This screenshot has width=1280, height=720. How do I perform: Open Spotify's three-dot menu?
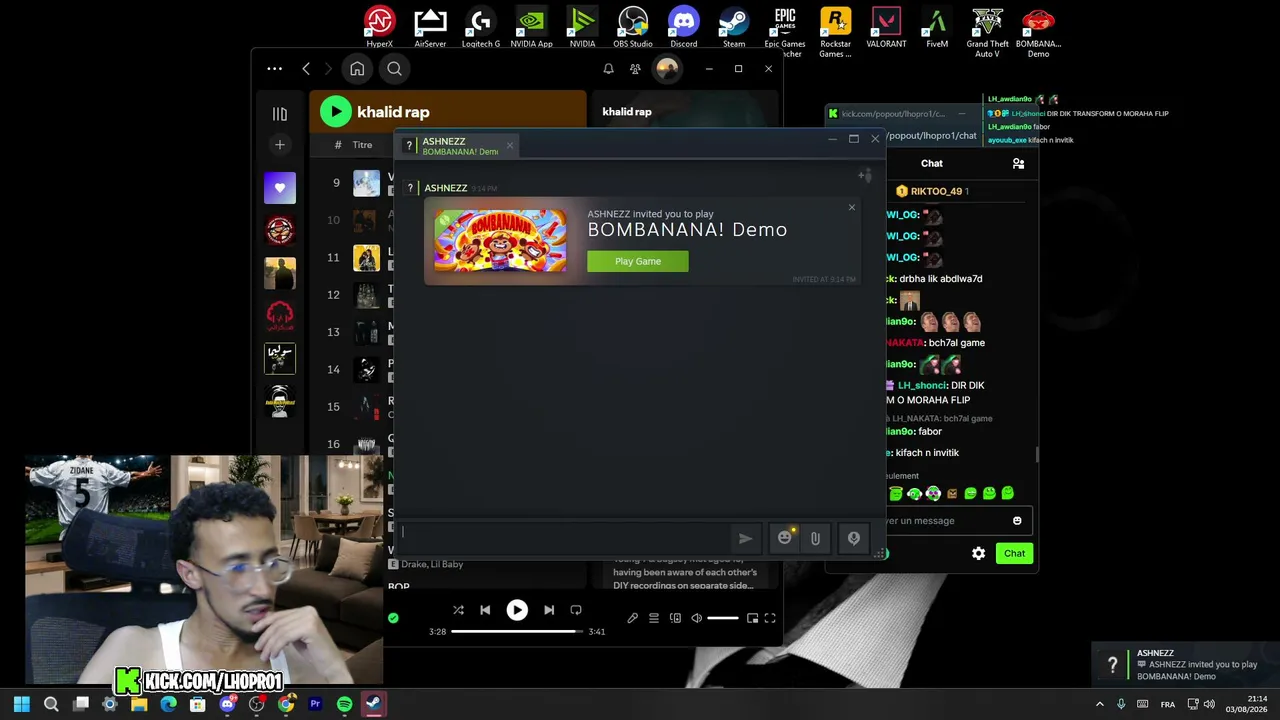[x=275, y=69]
